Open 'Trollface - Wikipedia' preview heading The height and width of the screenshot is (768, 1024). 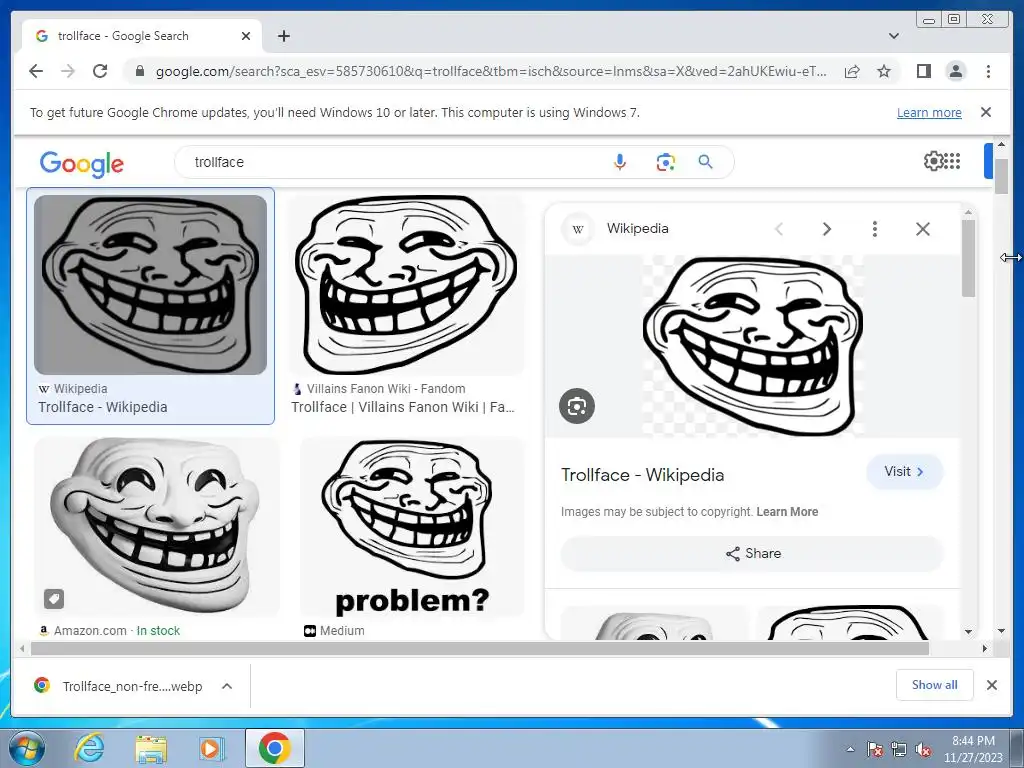[643, 475]
